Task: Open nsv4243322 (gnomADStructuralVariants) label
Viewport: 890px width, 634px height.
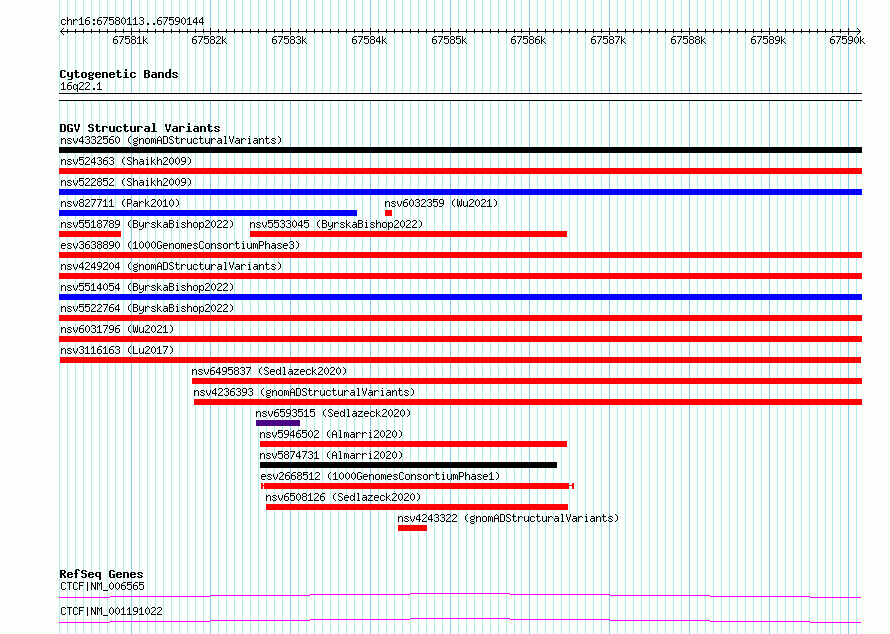Action: point(508,518)
